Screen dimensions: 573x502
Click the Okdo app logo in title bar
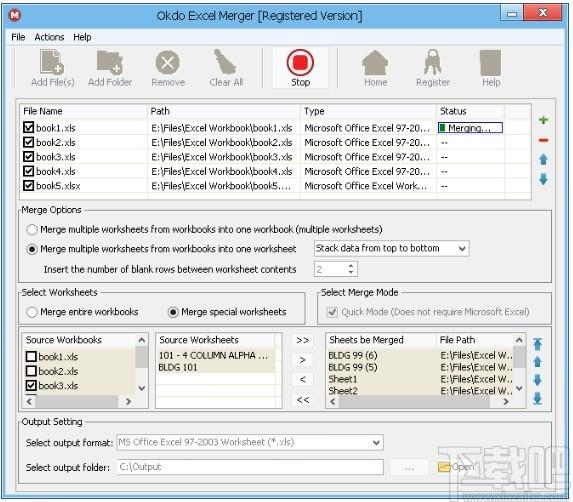[15, 15]
